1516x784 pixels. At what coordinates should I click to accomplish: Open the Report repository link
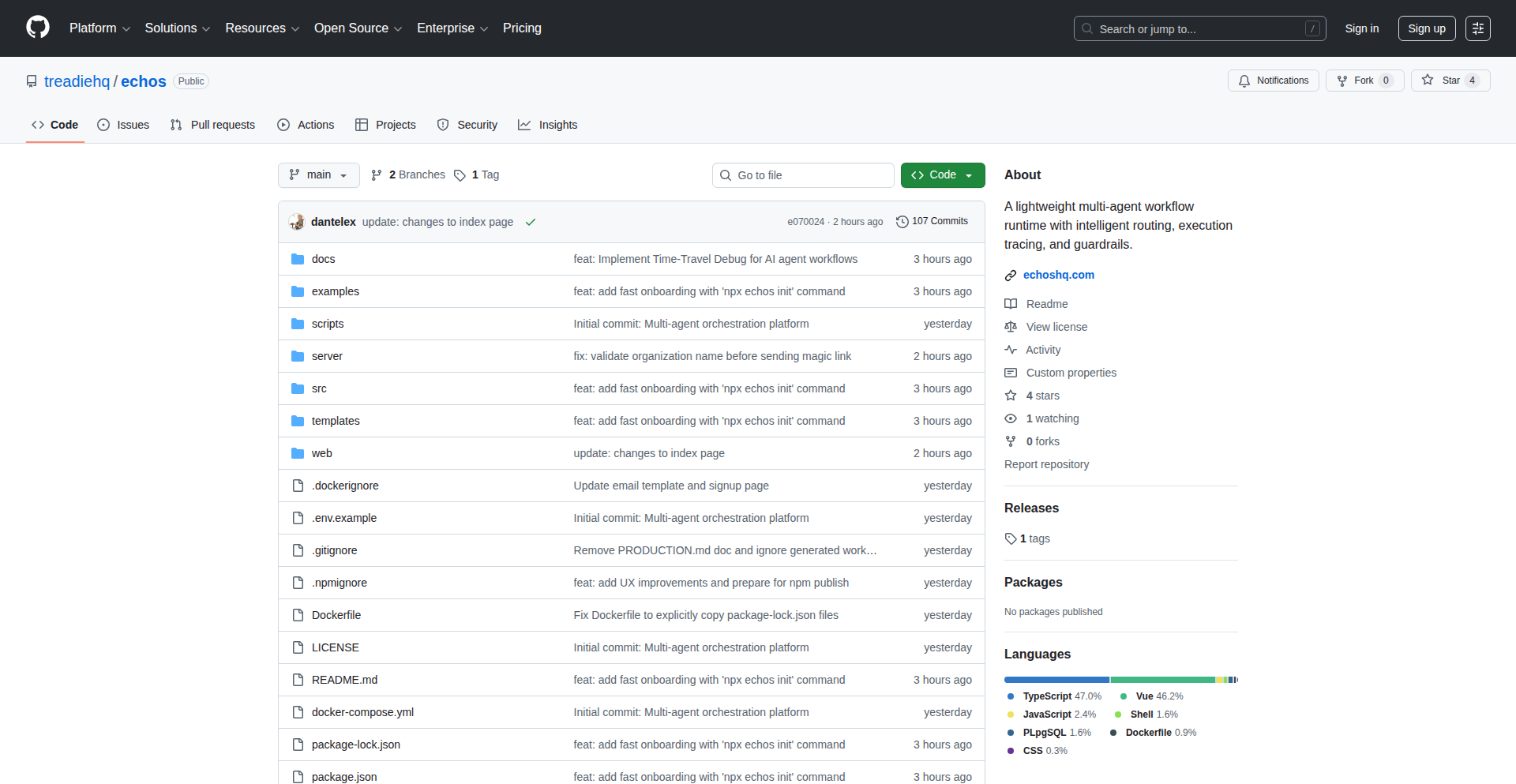(x=1046, y=464)
